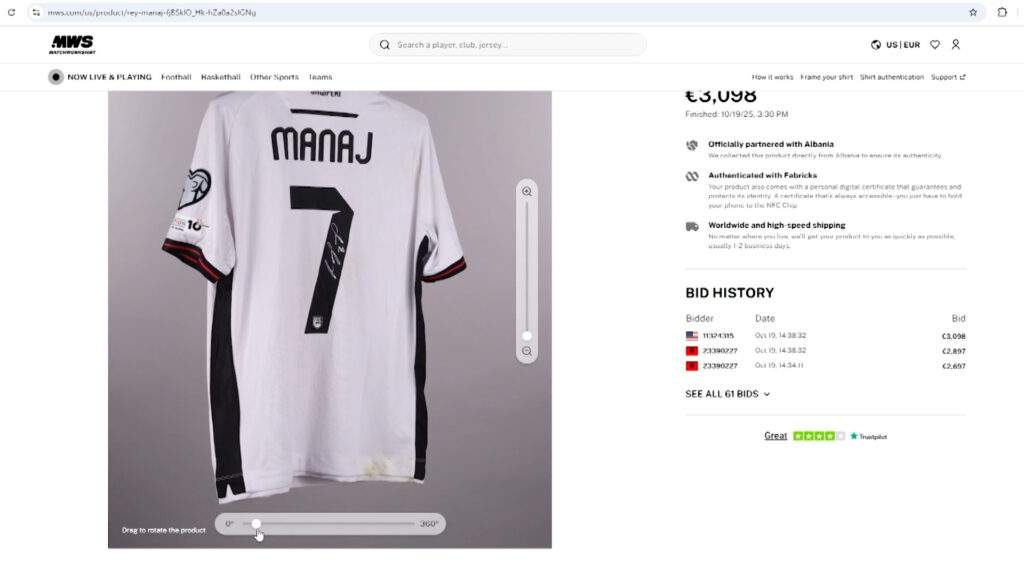Click the search player, club, jersey field
Screen dimensions: 1024x576
[515, 45]
